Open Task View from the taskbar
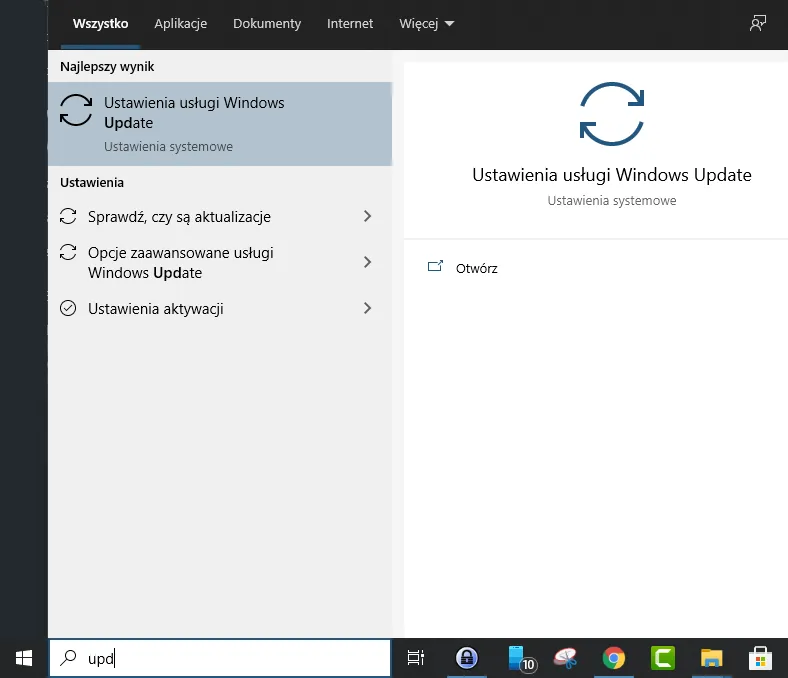Screen dimensions: 788x678 (416, 657)
